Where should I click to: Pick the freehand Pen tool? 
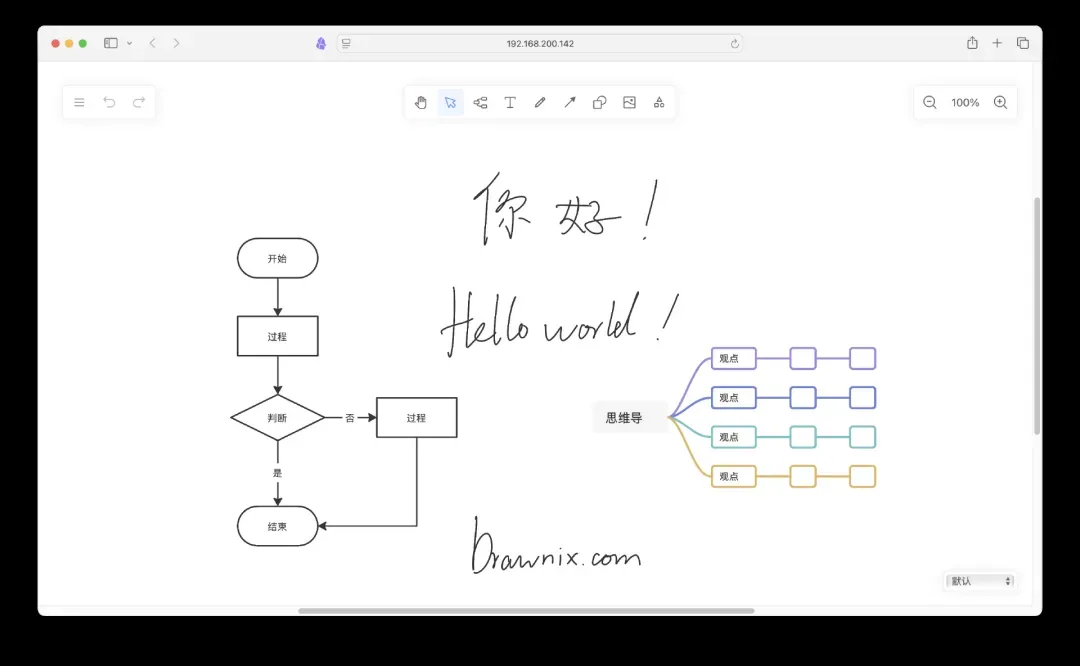tap(540, 102)
